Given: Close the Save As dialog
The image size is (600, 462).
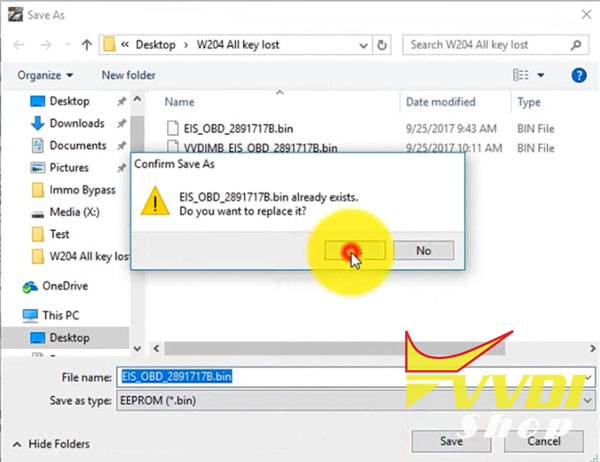Looking at the screenshot, I should (x=586, y=15).
